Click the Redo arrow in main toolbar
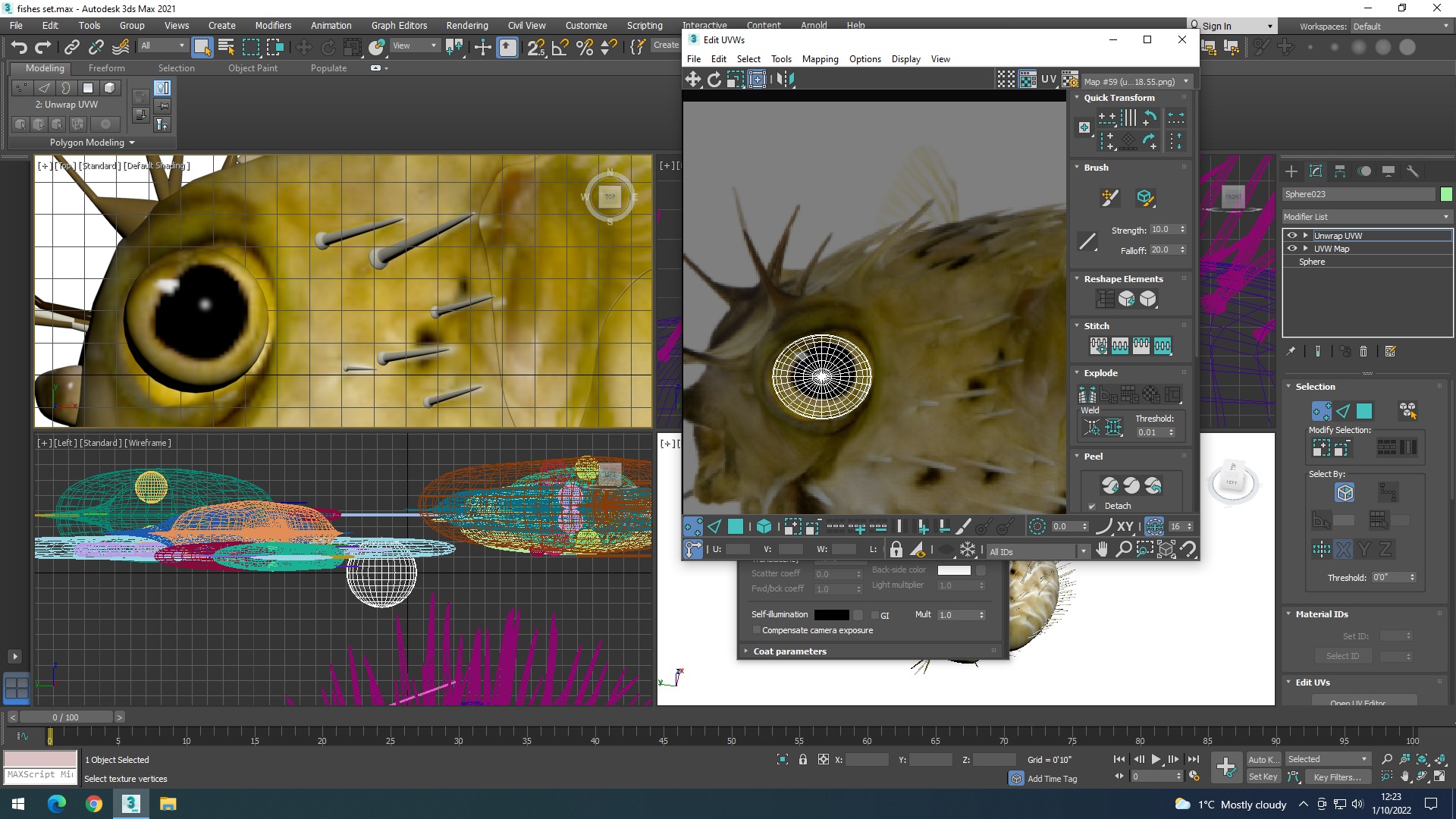 [43, 47]
